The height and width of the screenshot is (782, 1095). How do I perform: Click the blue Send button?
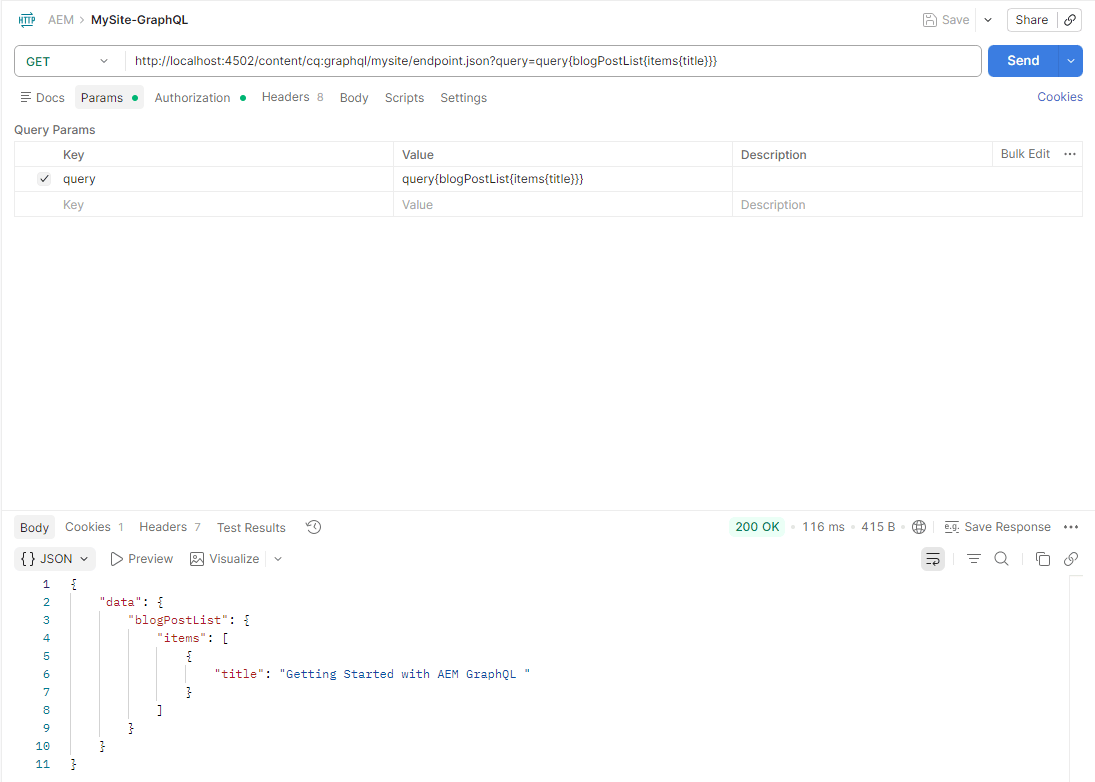(1023, 61)
